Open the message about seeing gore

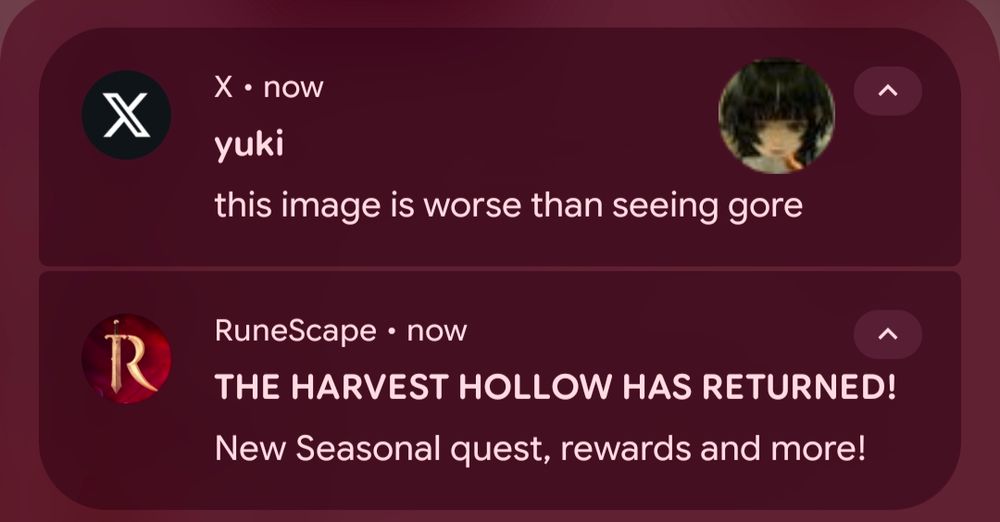coord(508,207)
